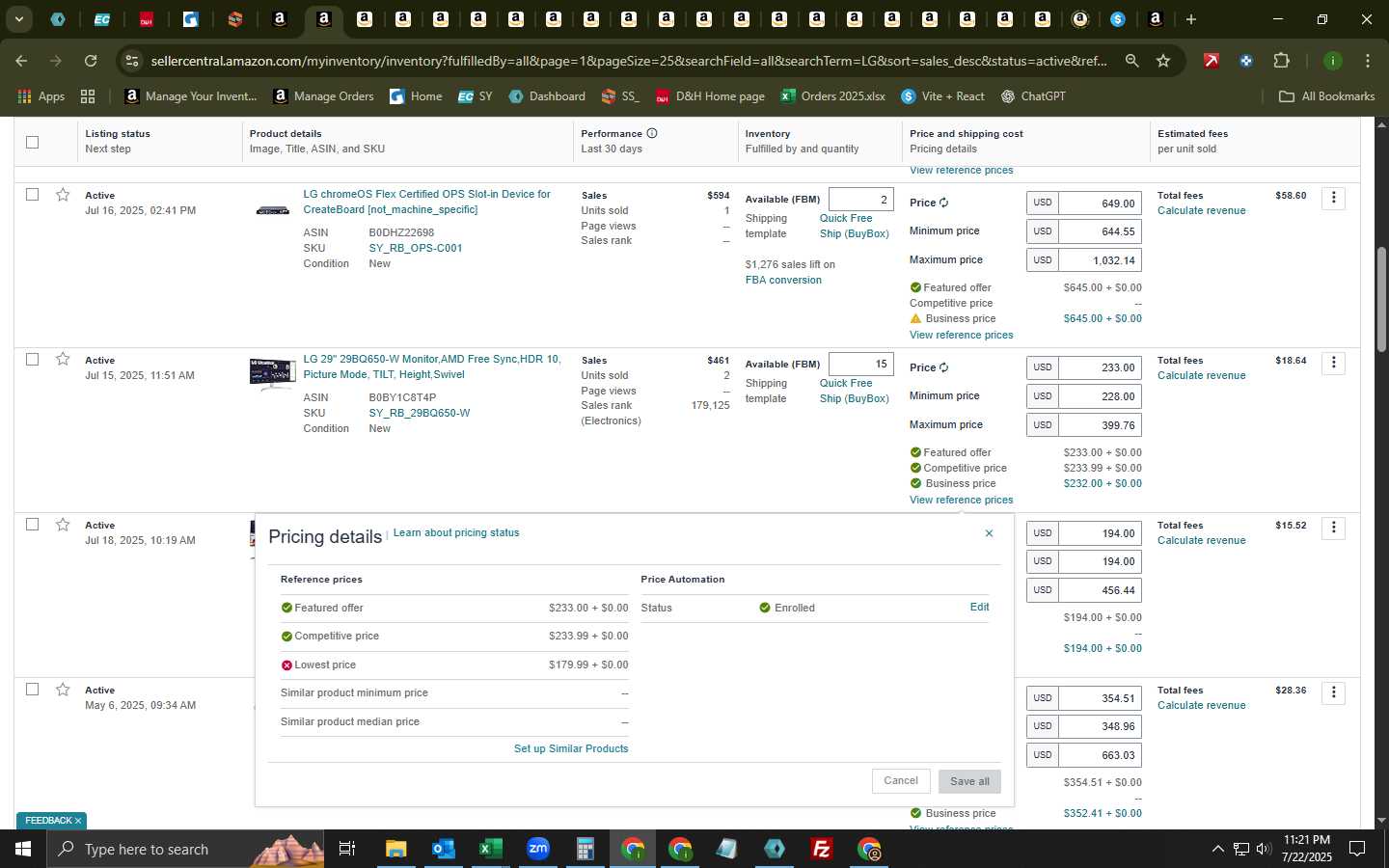Open more actions for $18.64 fees row
The width and height of the screenshot is (1389, 868).
click(1334, 363)
